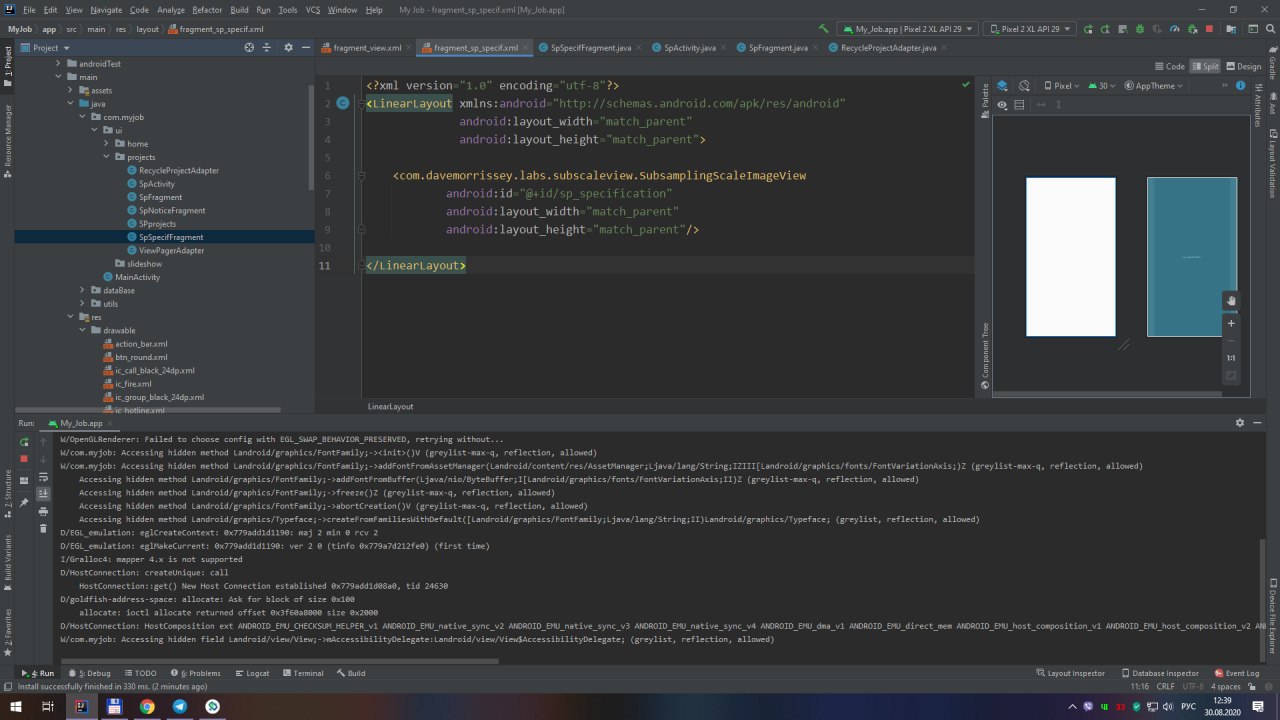Open Pixel device selector in preview
The width and height of the screenshot is (1280, 720).
click(1062, 86)
